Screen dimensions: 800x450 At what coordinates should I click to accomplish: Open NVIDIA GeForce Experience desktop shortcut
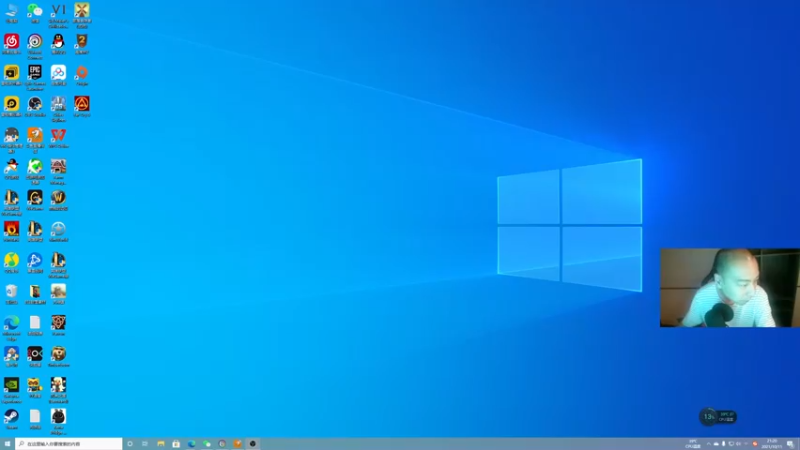pyautogui.click(x=11, y=390)
